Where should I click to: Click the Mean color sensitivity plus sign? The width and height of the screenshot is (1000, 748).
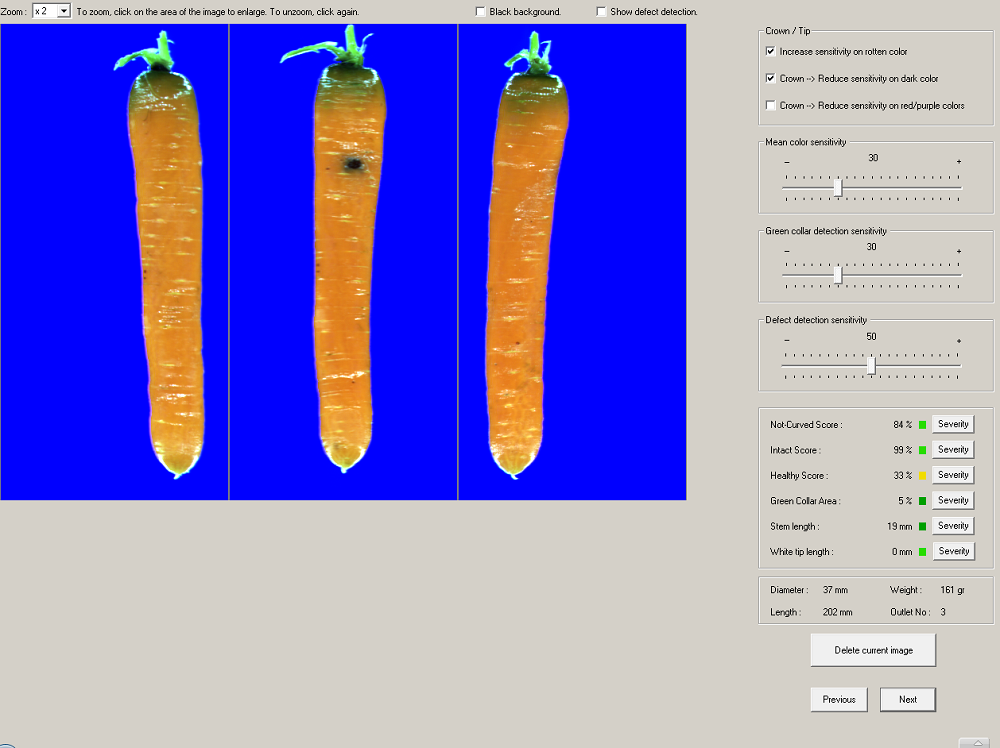959,162
